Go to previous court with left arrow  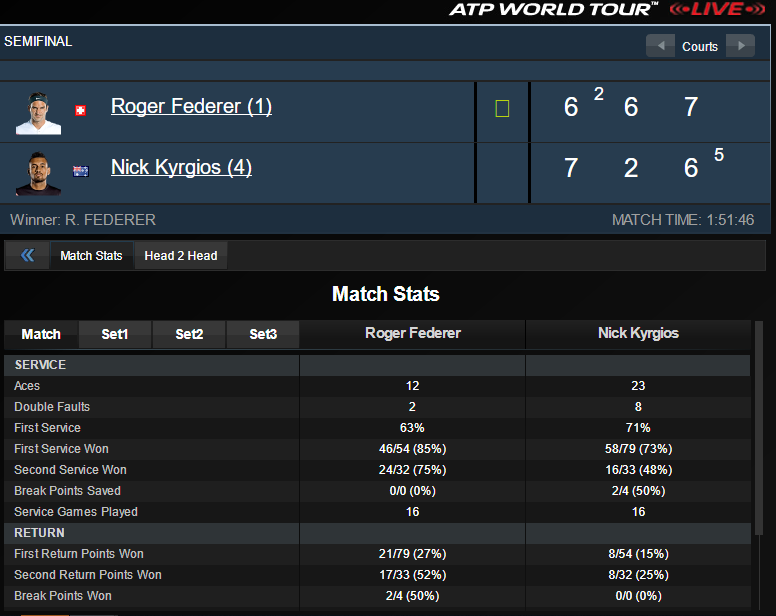[660, 46]
